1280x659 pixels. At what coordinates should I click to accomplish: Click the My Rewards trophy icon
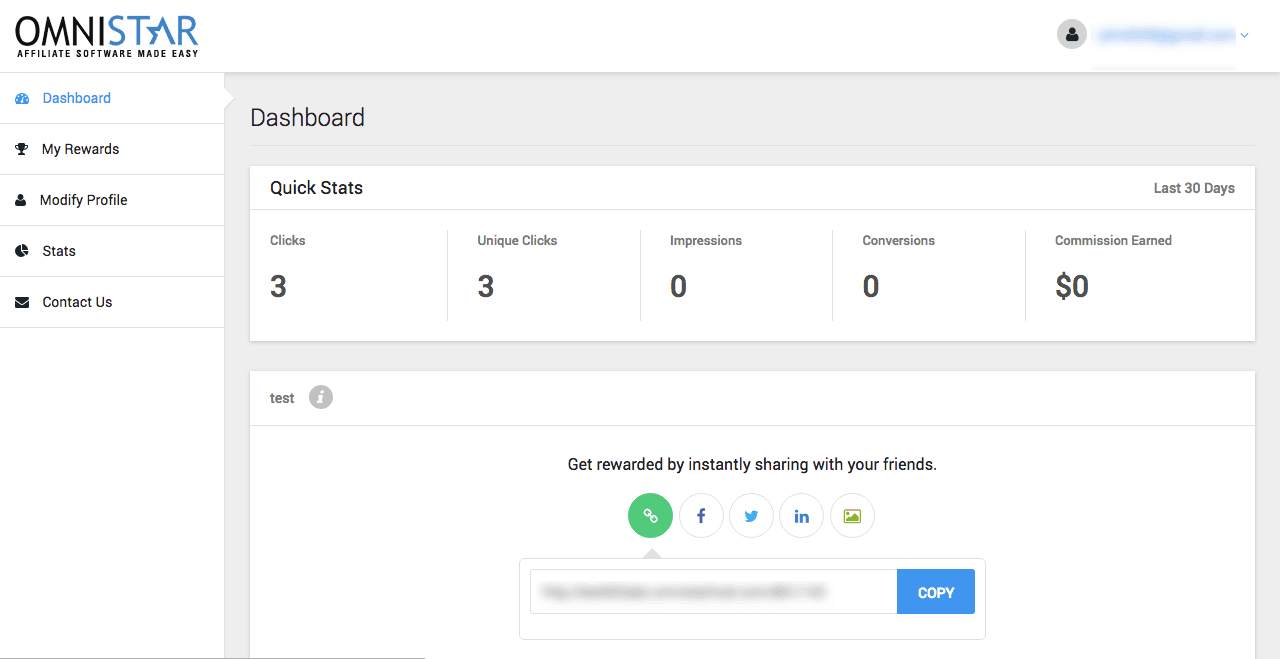[22, 149]
